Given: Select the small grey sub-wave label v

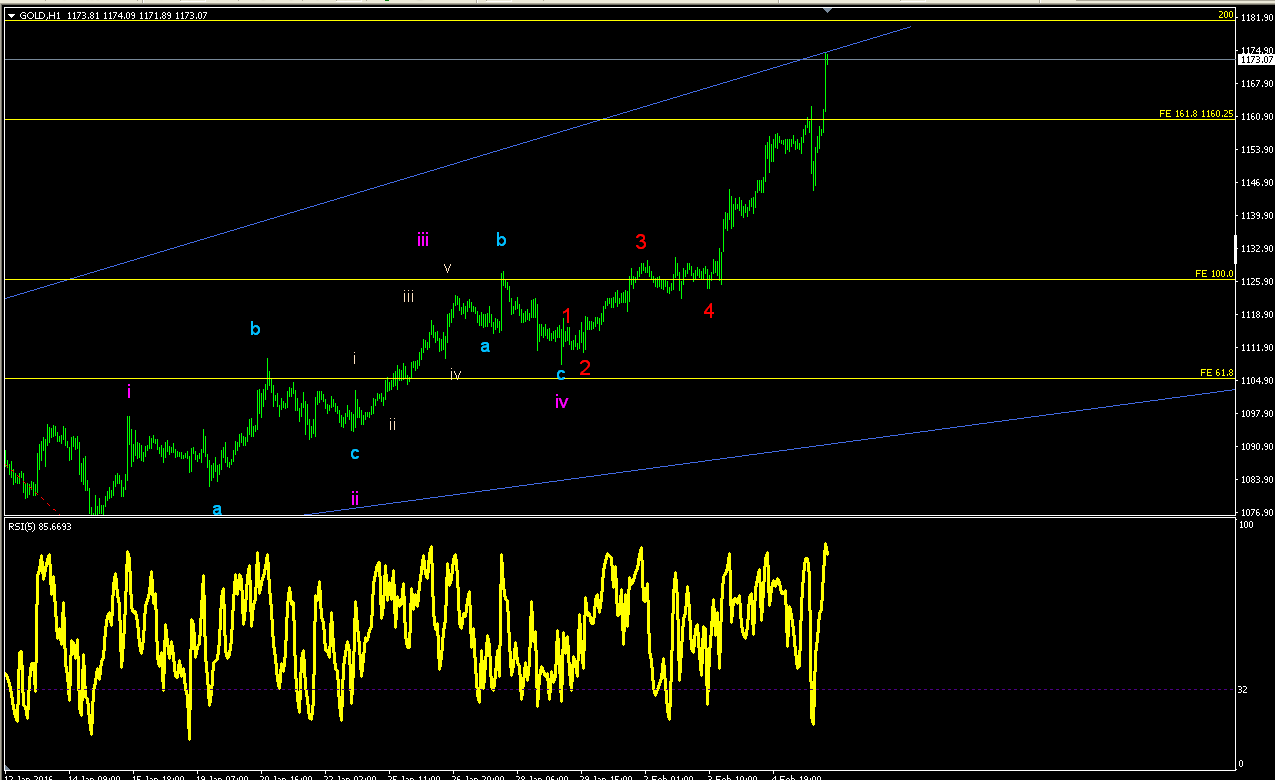Looking at the screenshot, I should (448, 268).
